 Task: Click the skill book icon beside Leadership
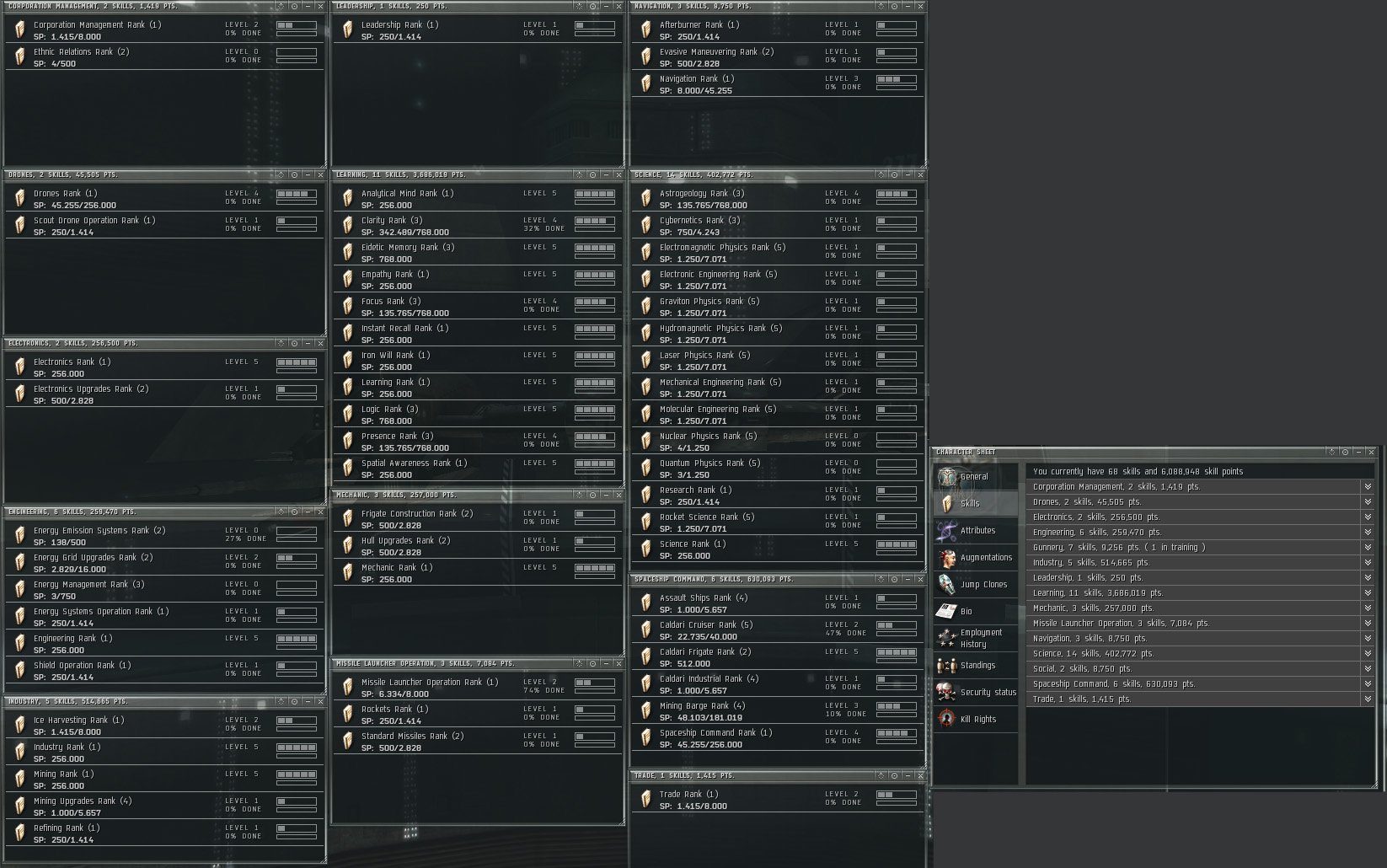[347, 30]
